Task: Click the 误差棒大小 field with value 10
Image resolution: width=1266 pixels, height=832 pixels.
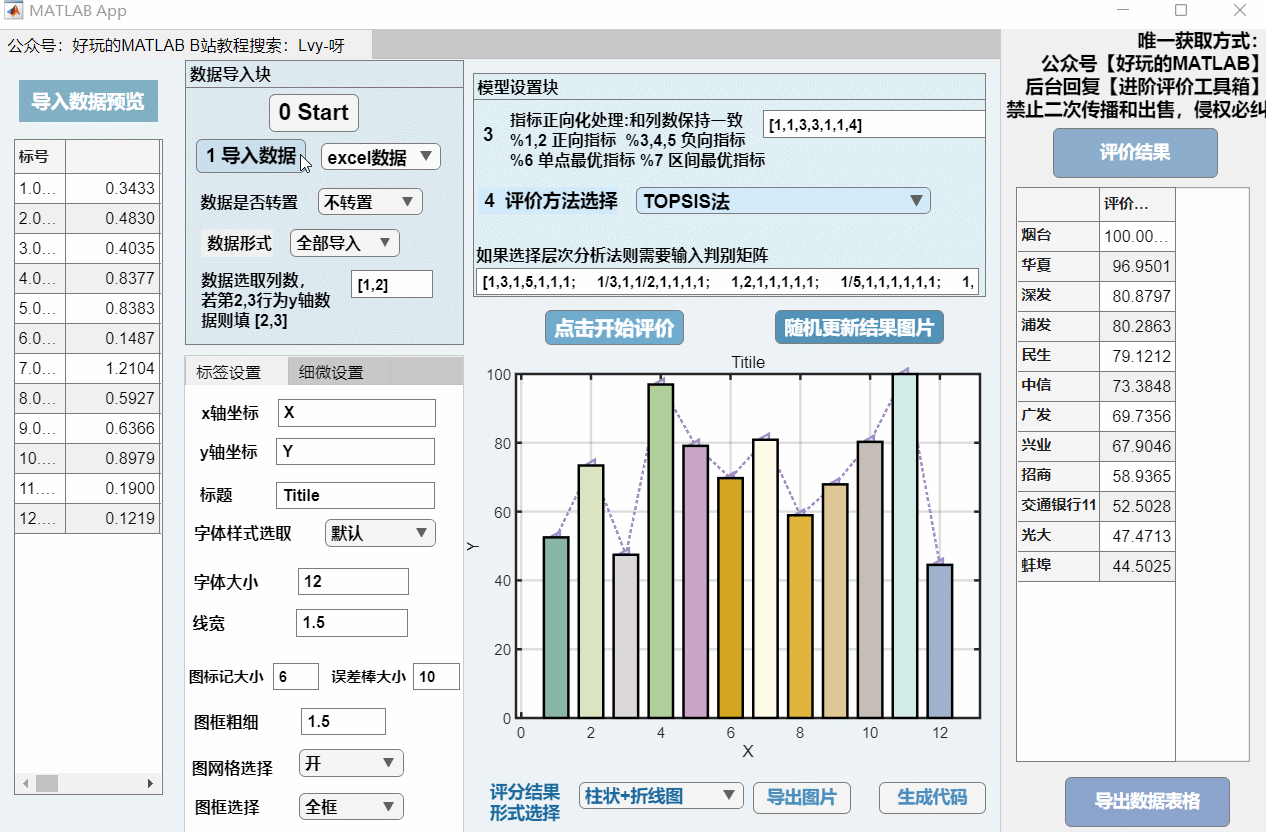Action: (x=436, y=676)
